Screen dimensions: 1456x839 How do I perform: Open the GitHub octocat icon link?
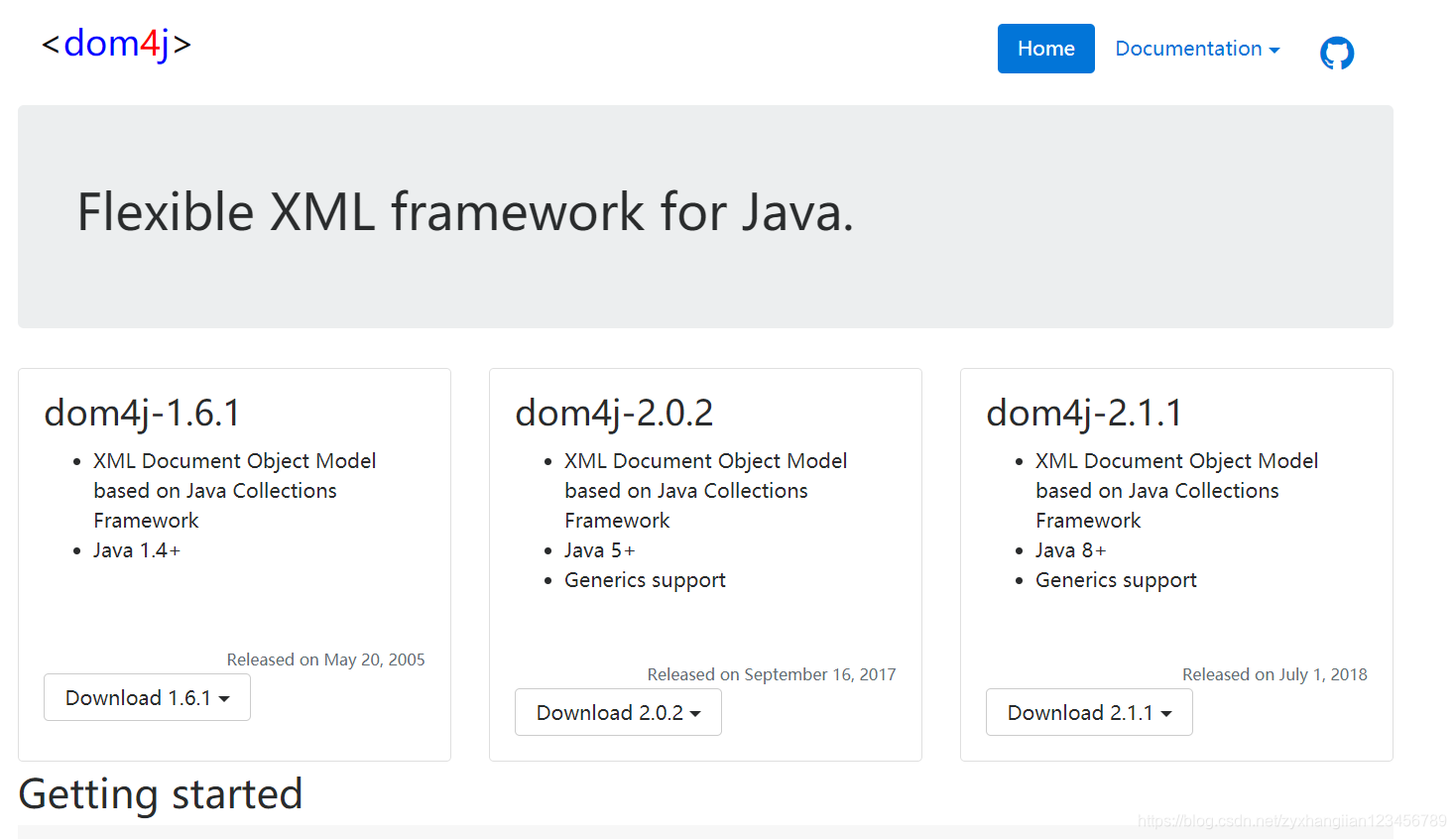click(1336, 53)
